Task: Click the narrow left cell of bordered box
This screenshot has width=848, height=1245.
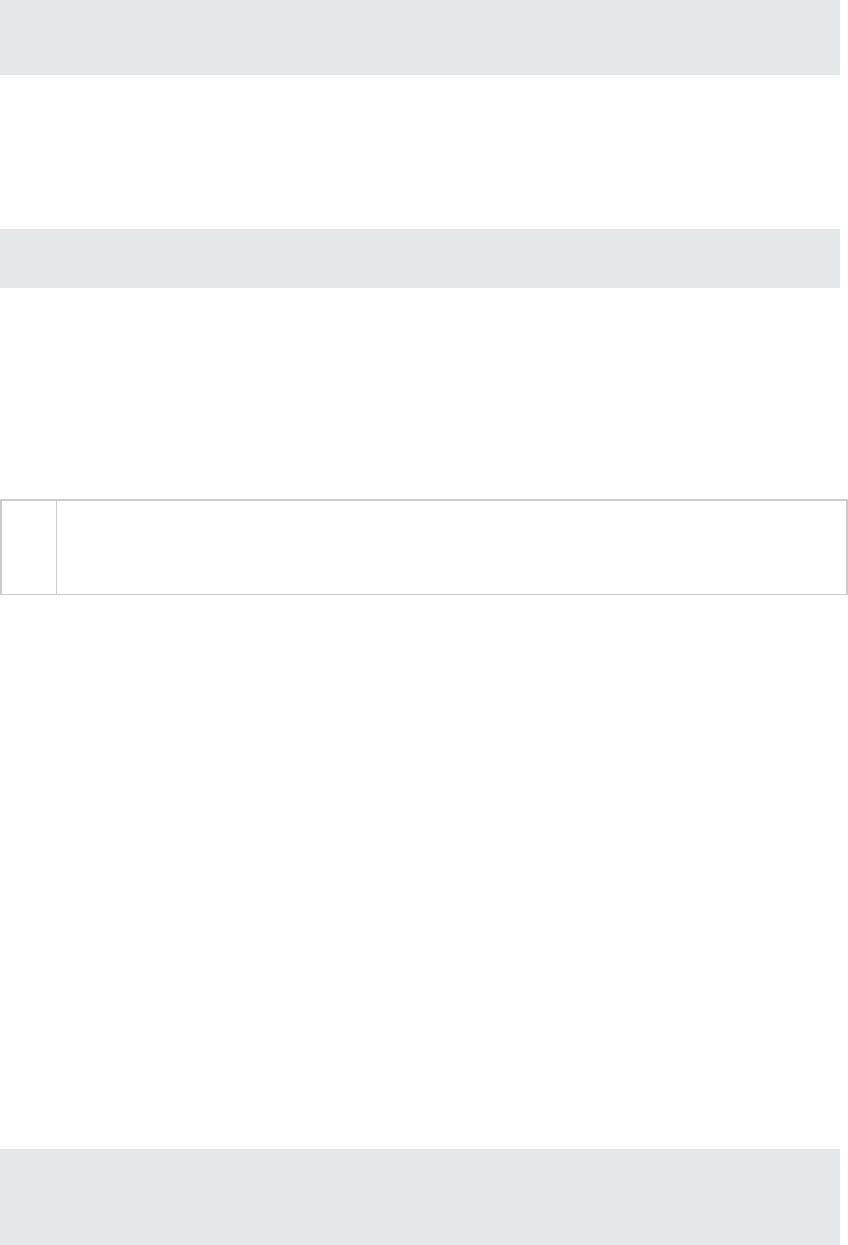Action: coord(29,547)
